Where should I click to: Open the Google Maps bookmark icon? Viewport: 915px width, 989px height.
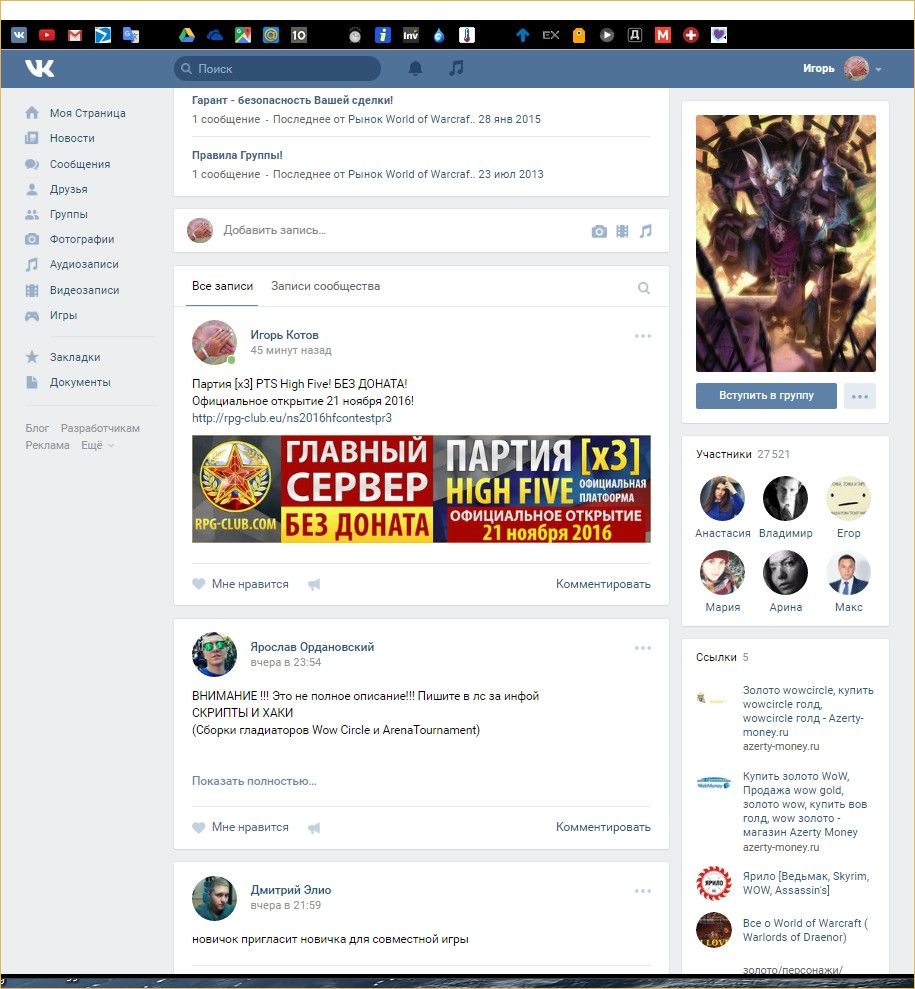pos(243,35)
